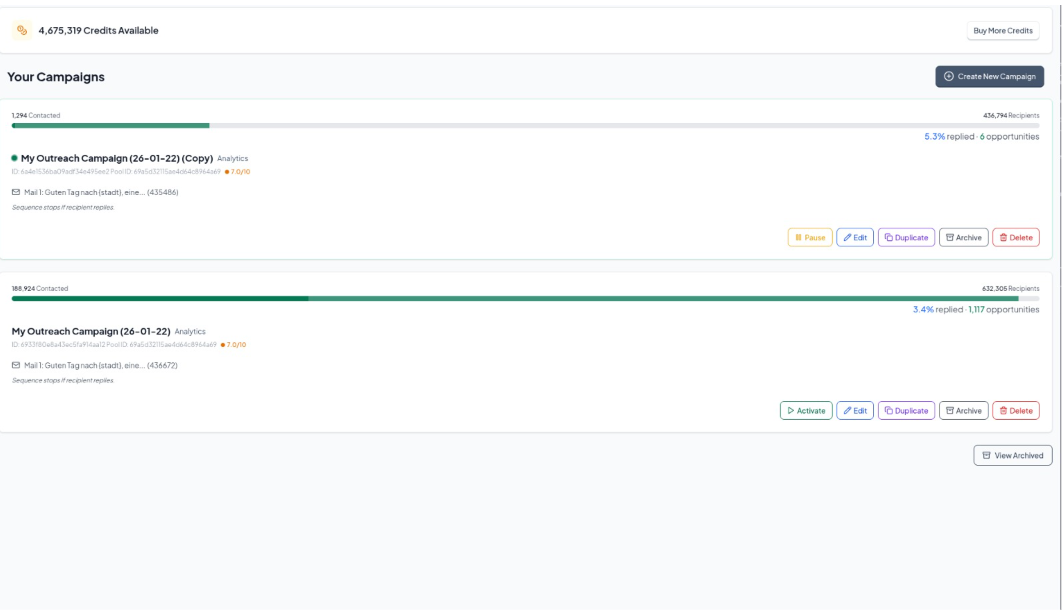
Task: Archive the first campaign (Copy)
Action: pyautogui.click(x=963, y=237)
